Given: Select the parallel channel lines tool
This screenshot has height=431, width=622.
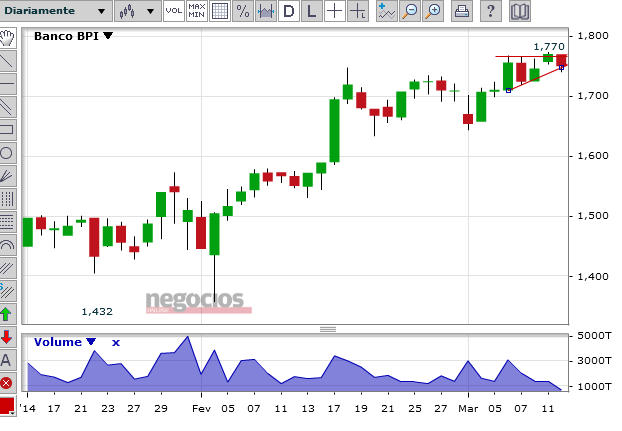Looking at the screenshot, I should (7, 107).
